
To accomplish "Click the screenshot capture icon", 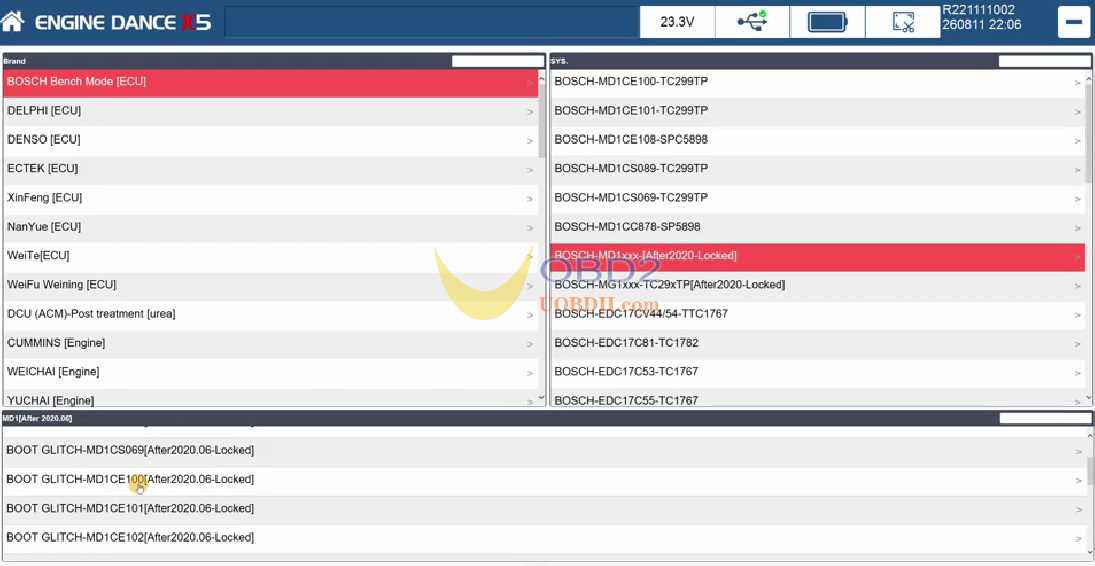I will click(x=903, y=22).
